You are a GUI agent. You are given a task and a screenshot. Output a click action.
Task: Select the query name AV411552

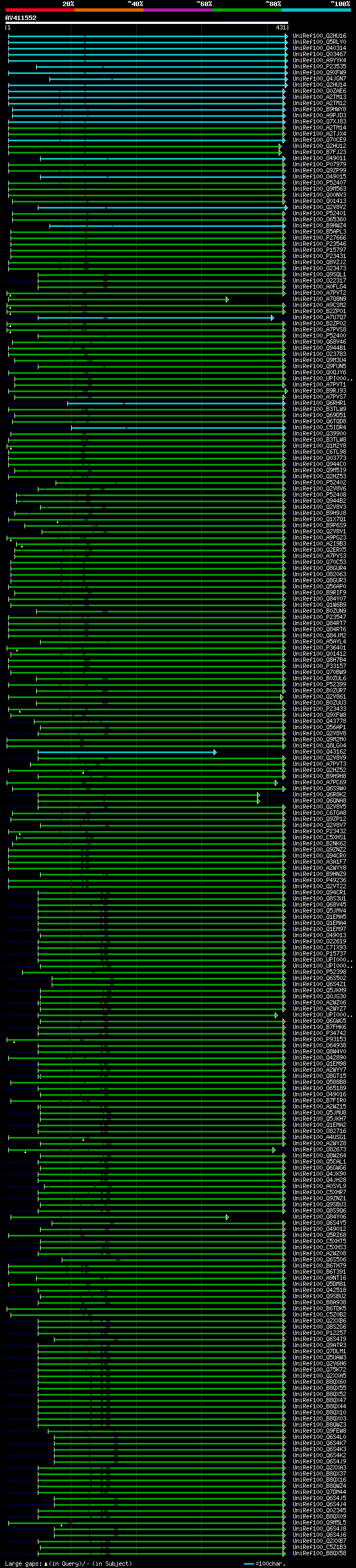pos(21,18)
